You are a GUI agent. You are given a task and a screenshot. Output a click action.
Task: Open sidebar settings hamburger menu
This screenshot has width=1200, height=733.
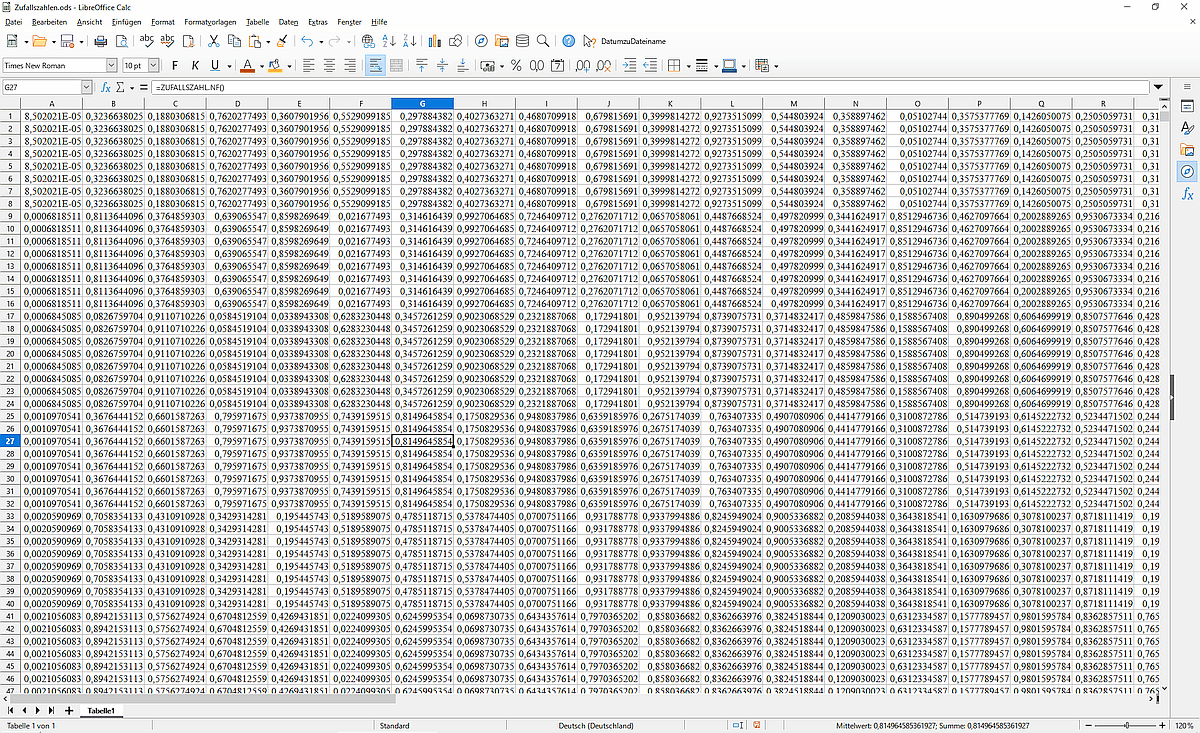point(1188,88)
